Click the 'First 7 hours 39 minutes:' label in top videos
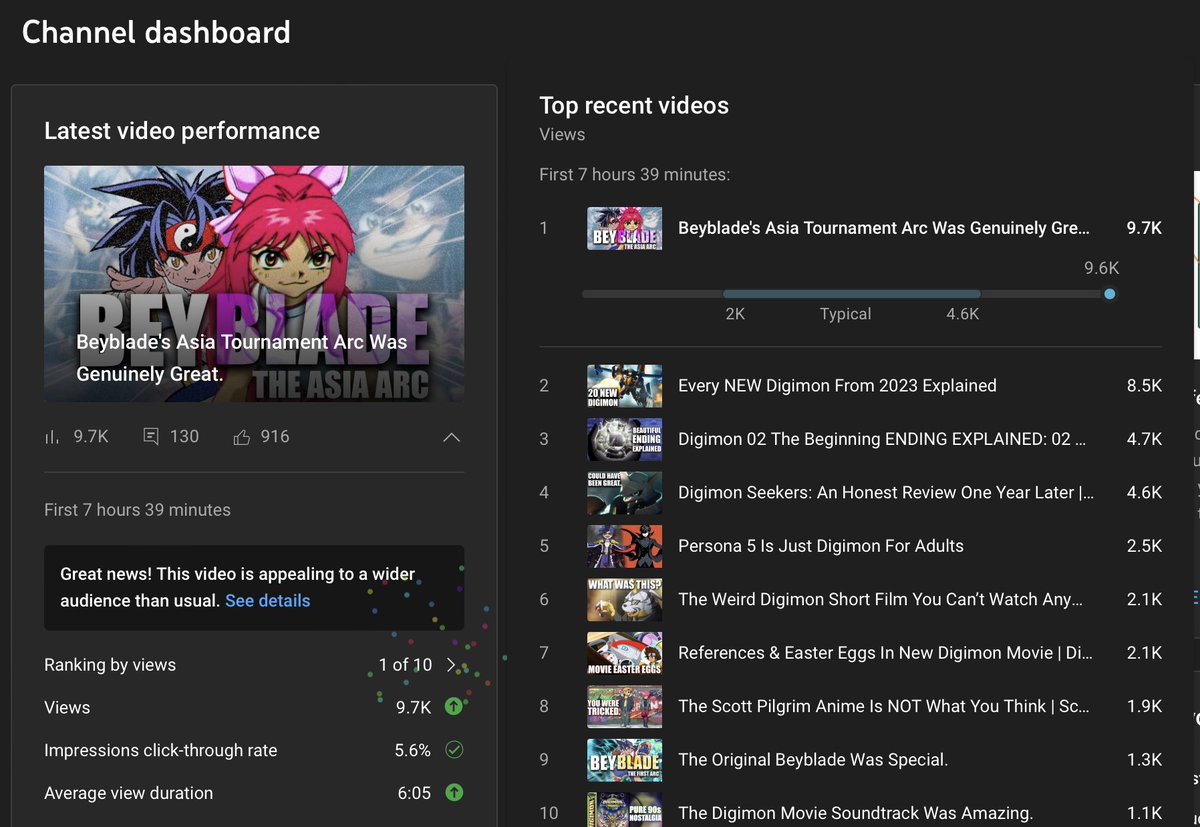The height and width of the screenshot is (827, 1200). pos(635,175)
